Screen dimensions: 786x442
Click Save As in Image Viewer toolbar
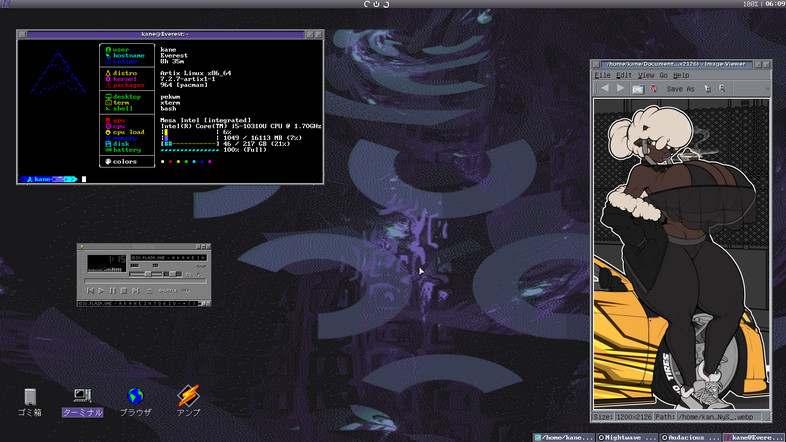[680, 89]
